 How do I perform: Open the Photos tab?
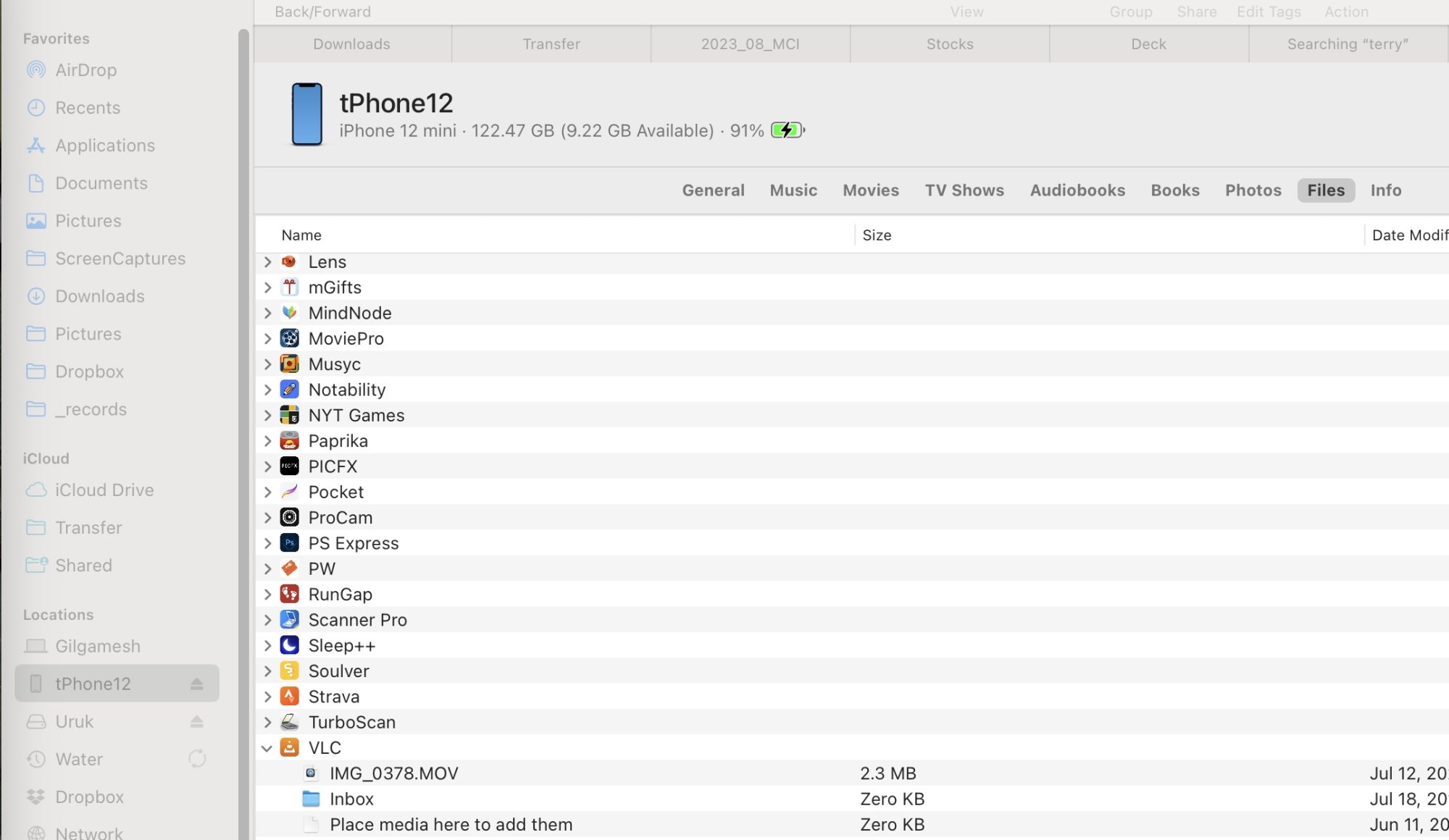click(1253, 190)
